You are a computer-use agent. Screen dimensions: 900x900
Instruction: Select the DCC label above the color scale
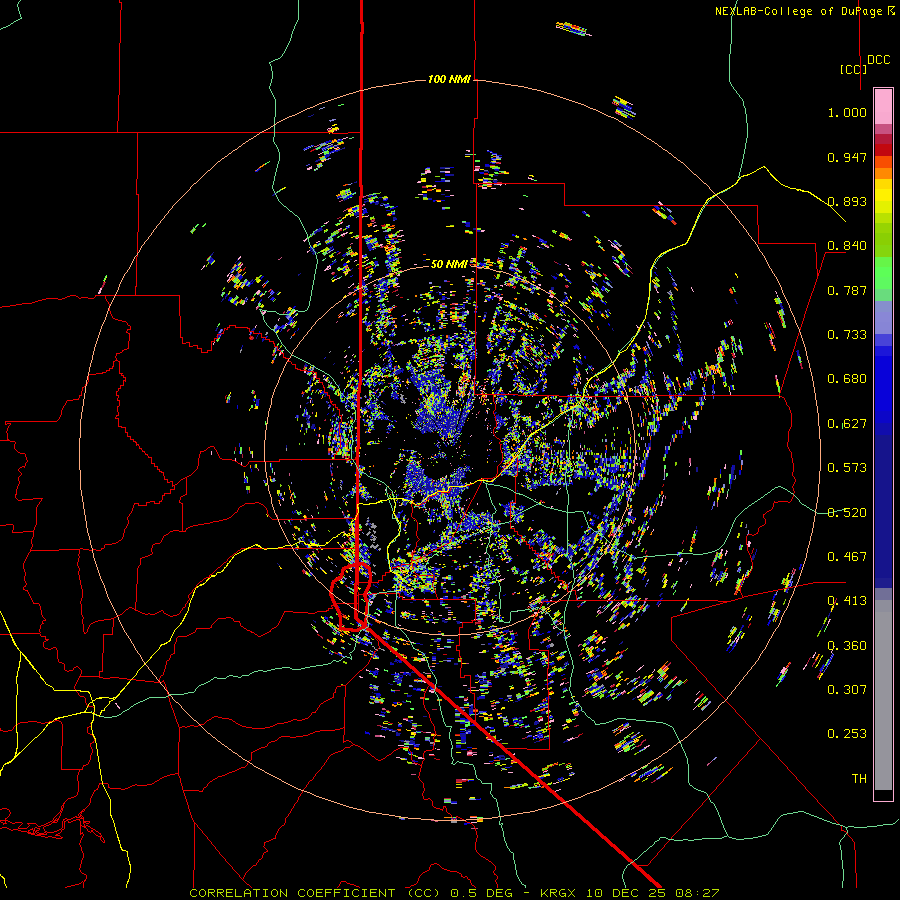(x=879, y=60)
